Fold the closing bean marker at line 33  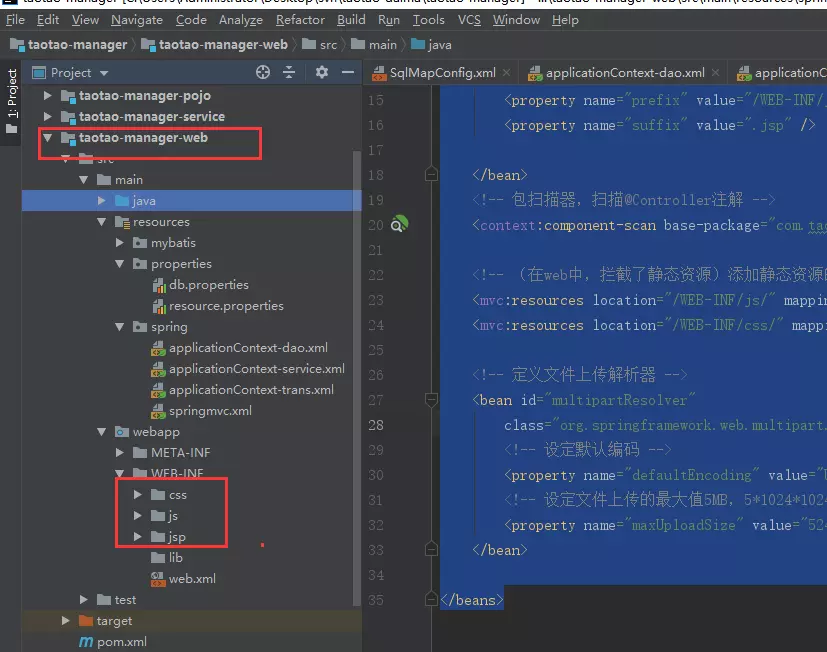431,550
